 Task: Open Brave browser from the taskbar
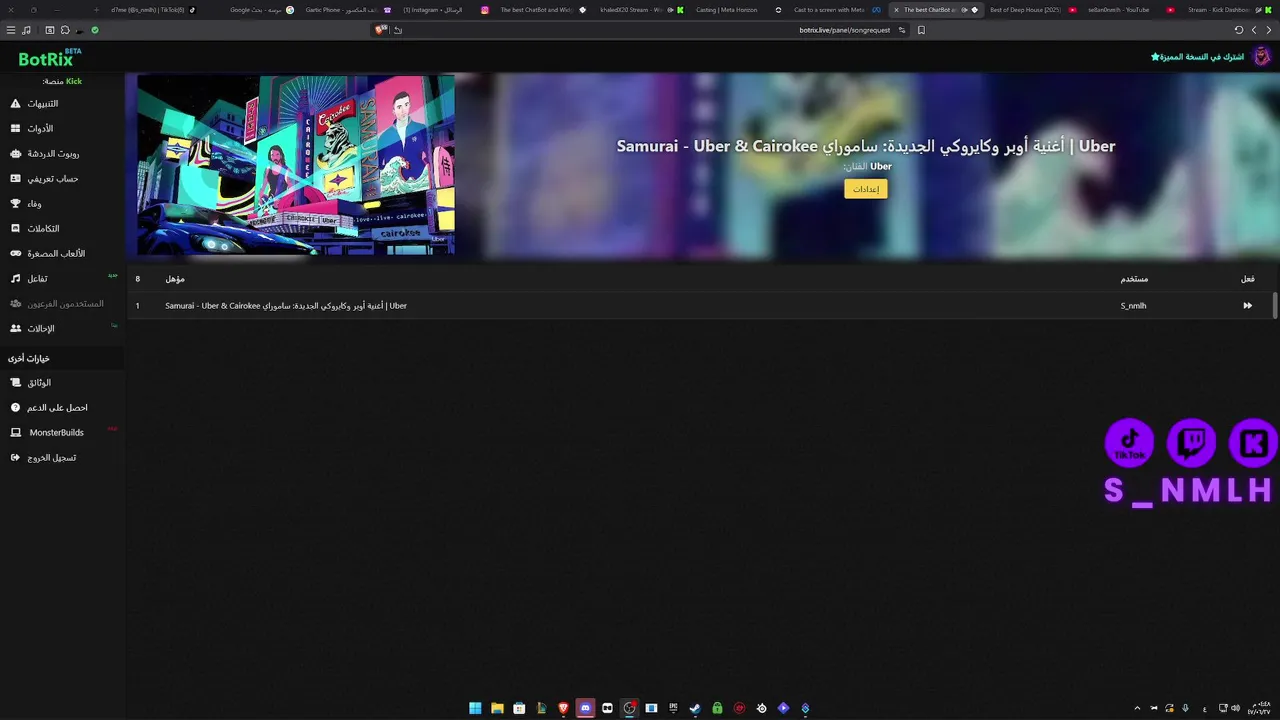(x=563, y=708)
